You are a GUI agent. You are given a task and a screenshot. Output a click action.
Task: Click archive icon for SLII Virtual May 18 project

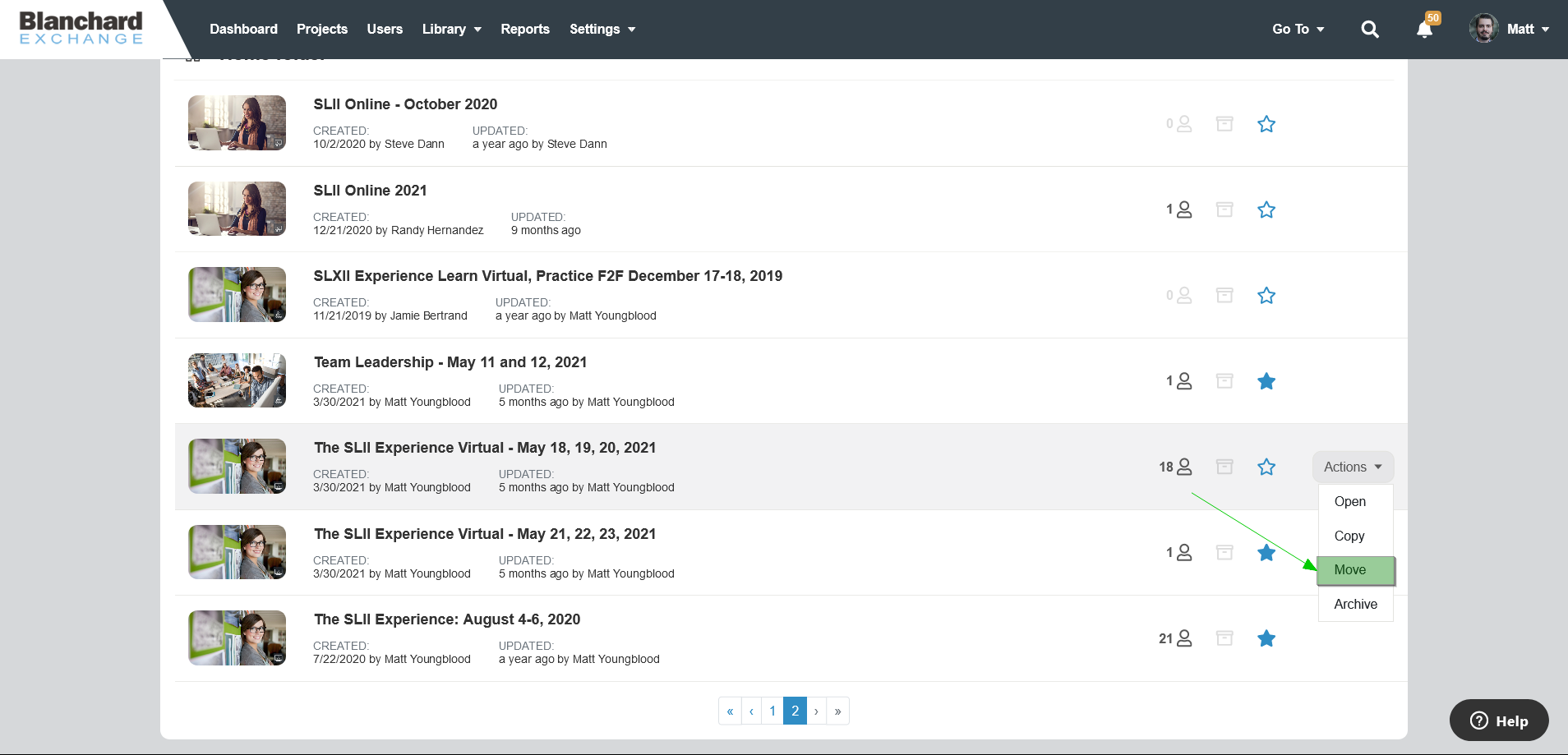(x=1224, y=467)
